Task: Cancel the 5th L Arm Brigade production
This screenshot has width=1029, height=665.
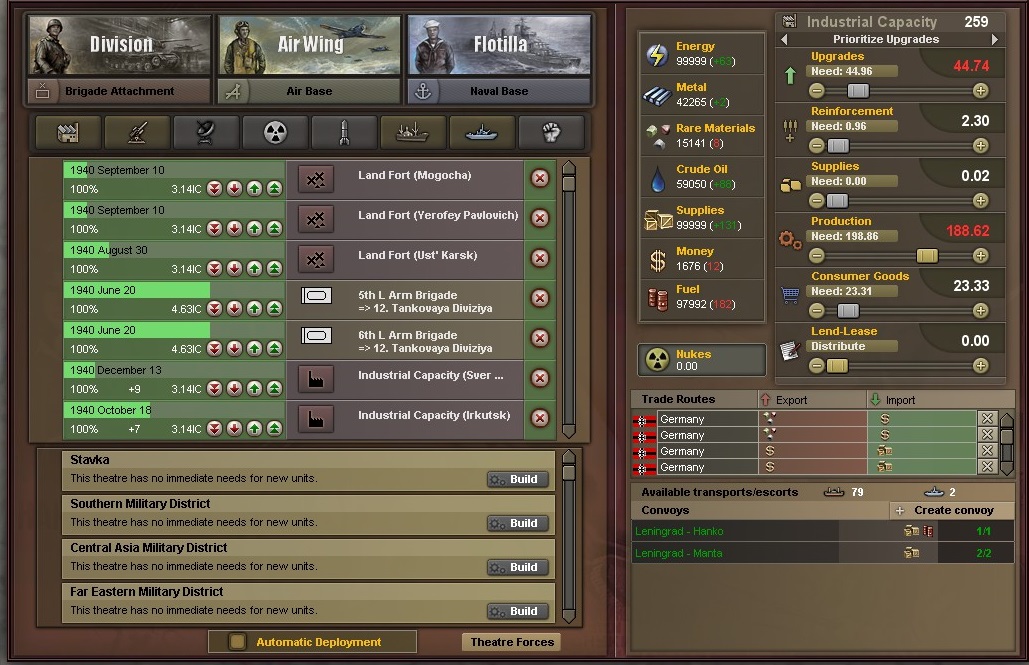Action: (x=539, y=298)
